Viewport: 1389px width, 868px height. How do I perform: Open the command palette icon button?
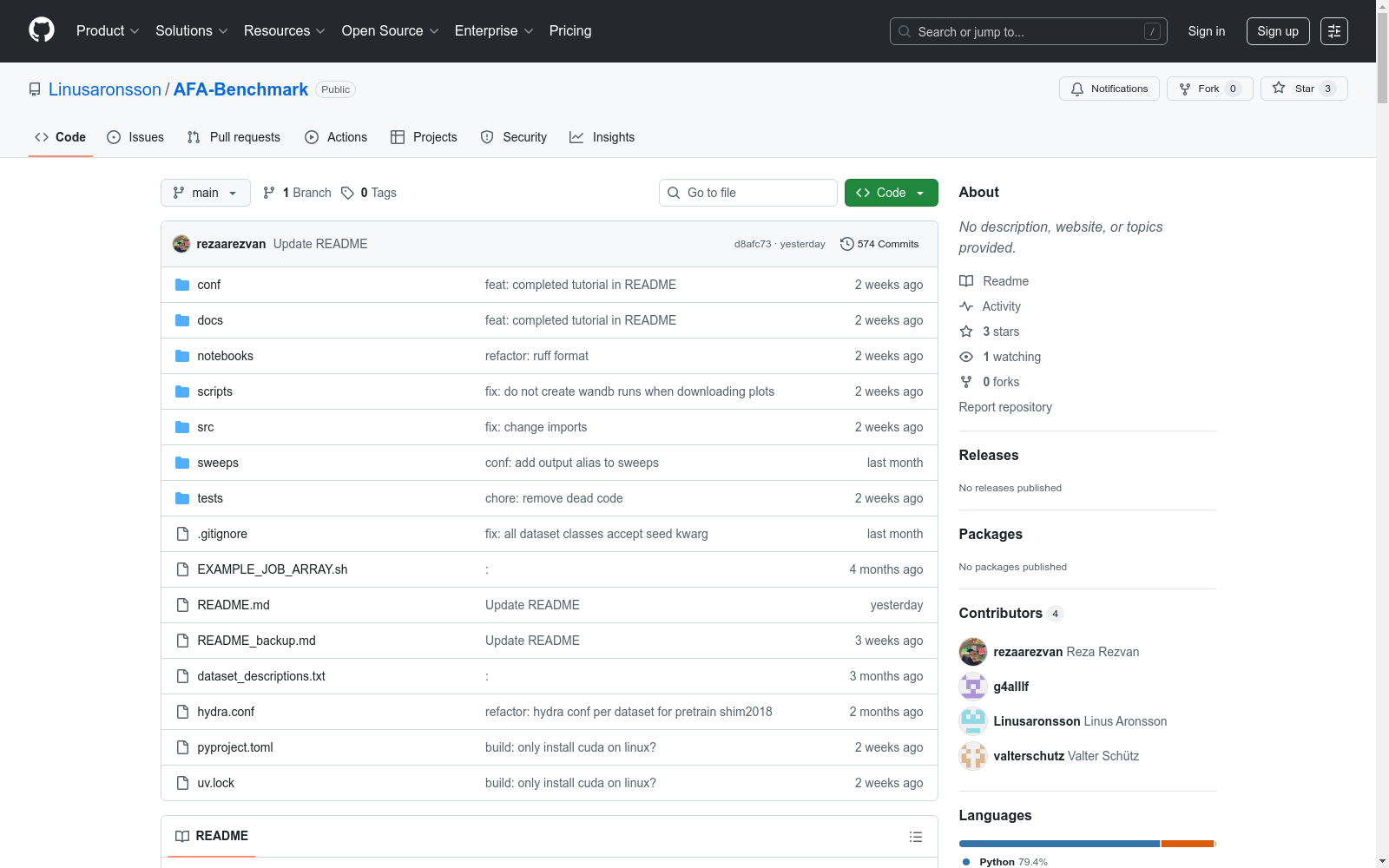coord(1334,31)
